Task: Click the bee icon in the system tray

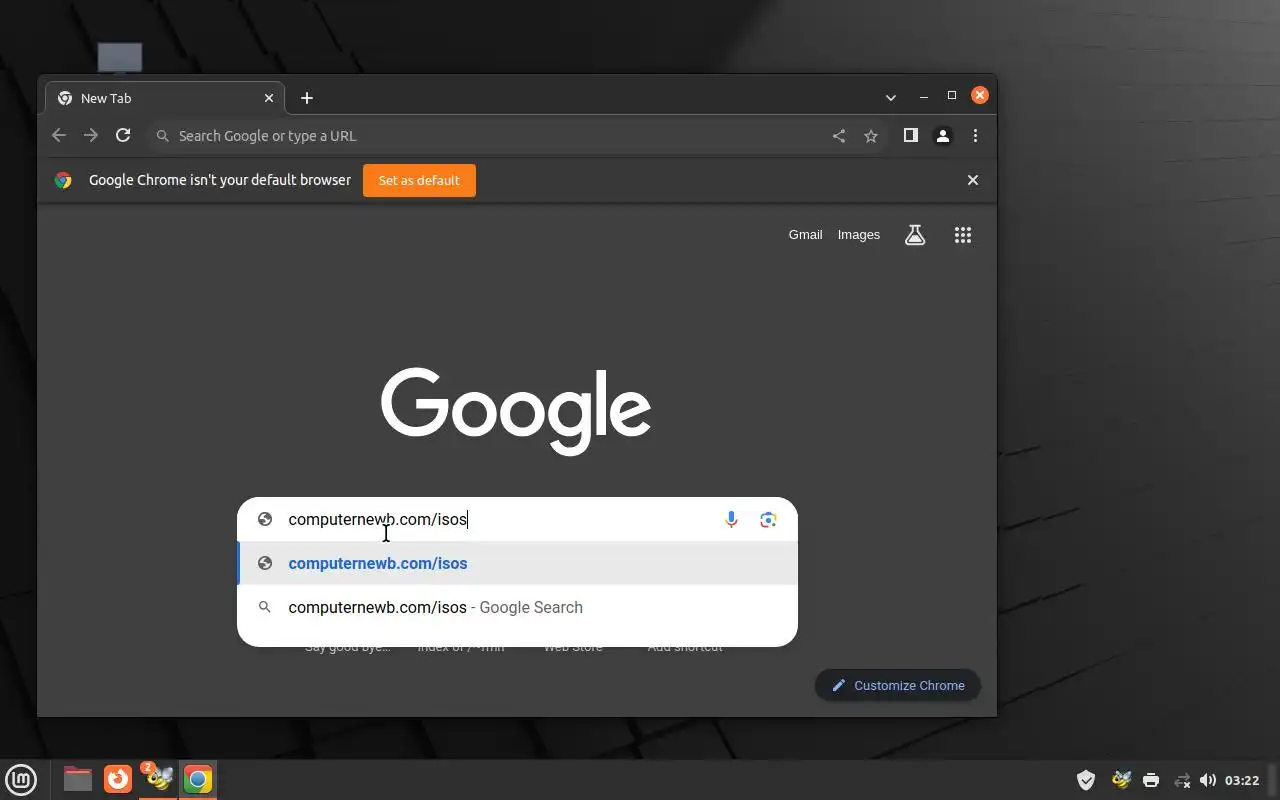Action: point(1121,780)
